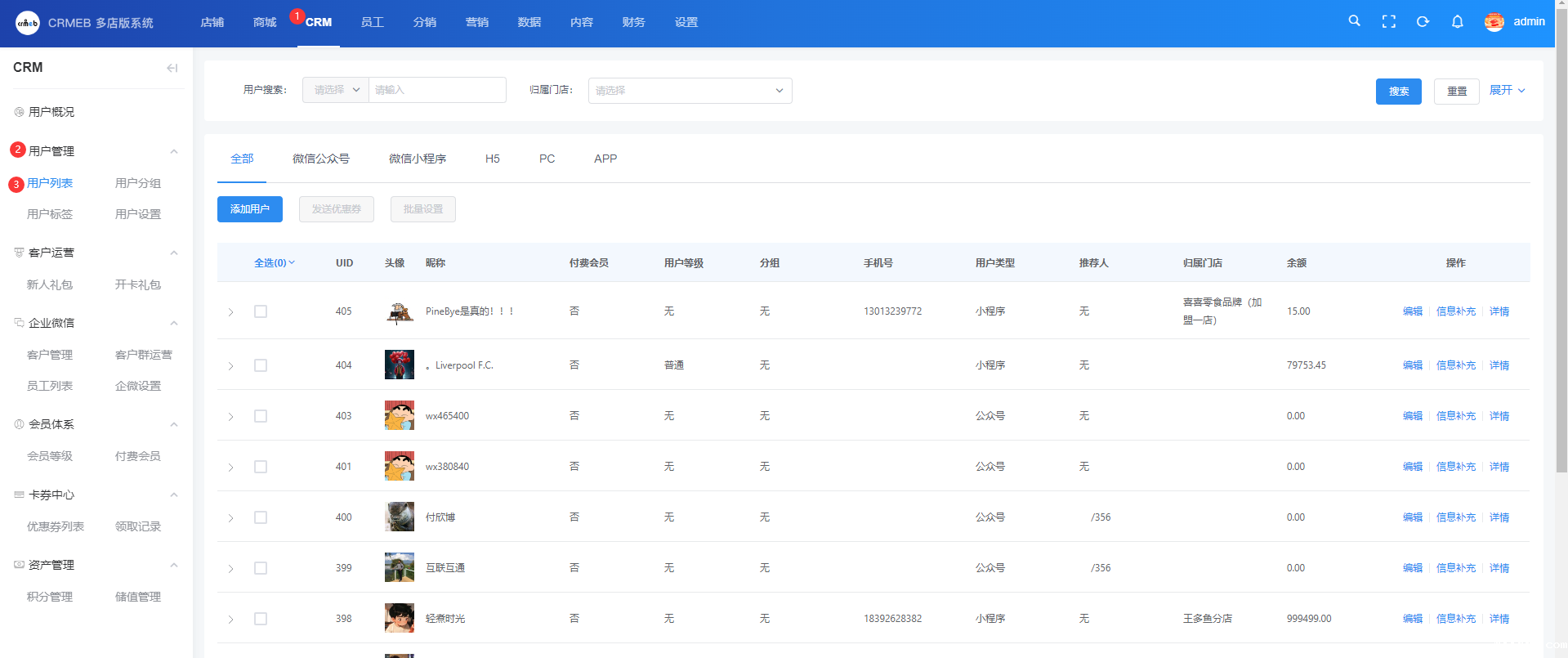The width and height of the screenshot is (1568, 658).
Task: Click the refresh icon in top bar
Action: 1423,22
